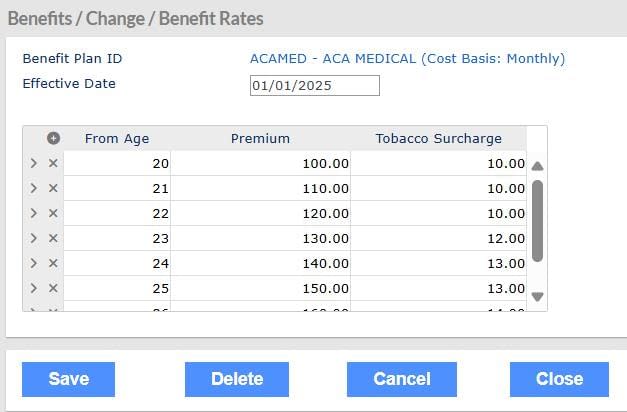Close the Benefit Rates form

point(559,379)
